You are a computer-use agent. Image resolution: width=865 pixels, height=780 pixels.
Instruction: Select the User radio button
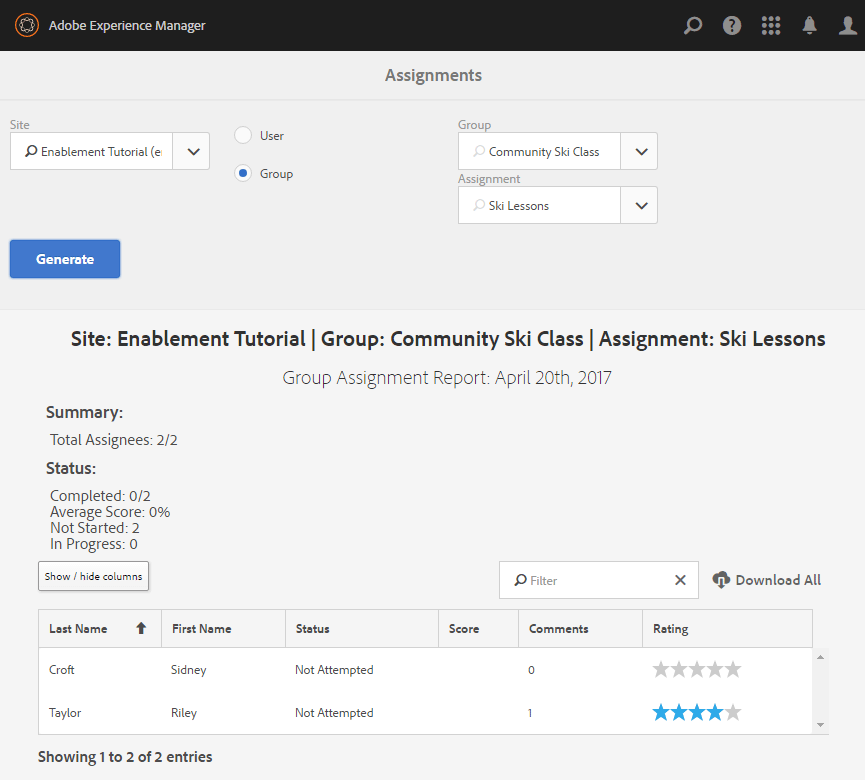coord(243,135)
